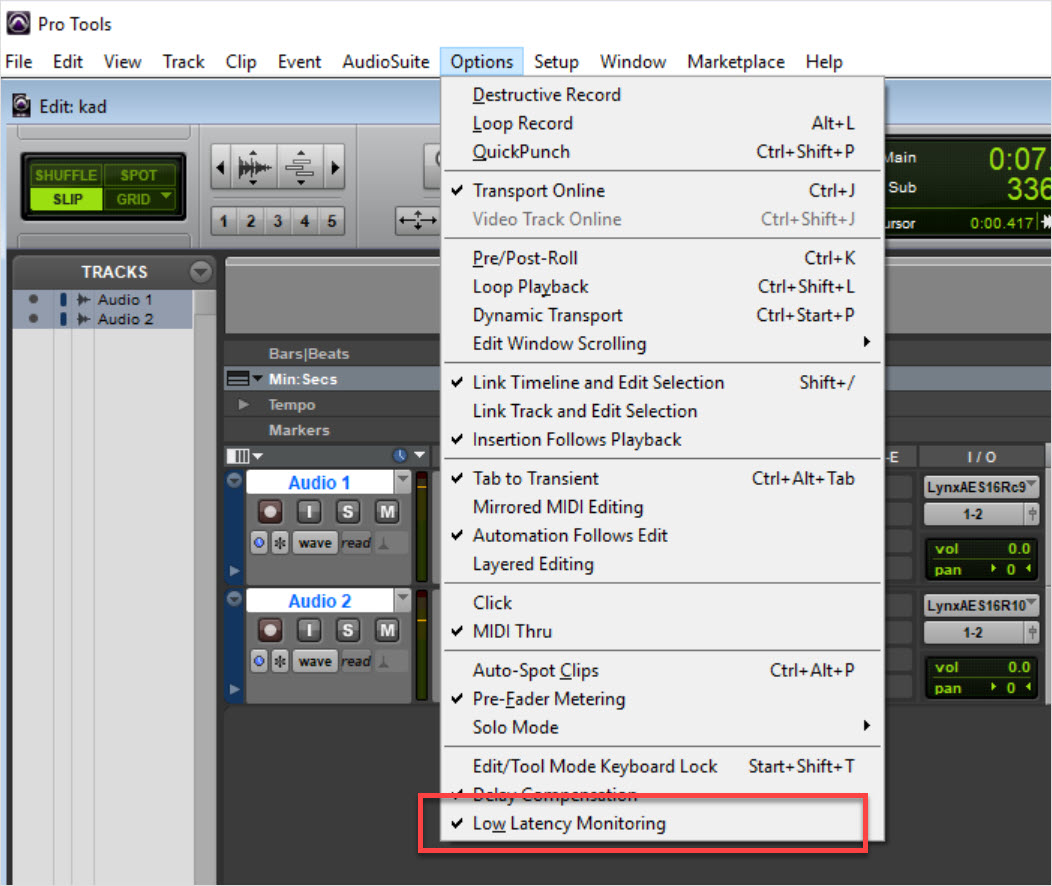Enable input monitoring on Audio 2

310,630
